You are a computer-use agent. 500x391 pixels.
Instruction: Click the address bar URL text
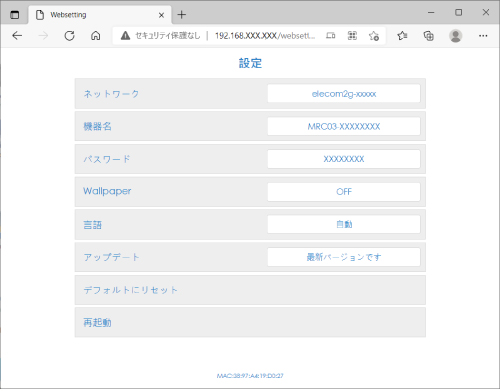click(265, 35)
